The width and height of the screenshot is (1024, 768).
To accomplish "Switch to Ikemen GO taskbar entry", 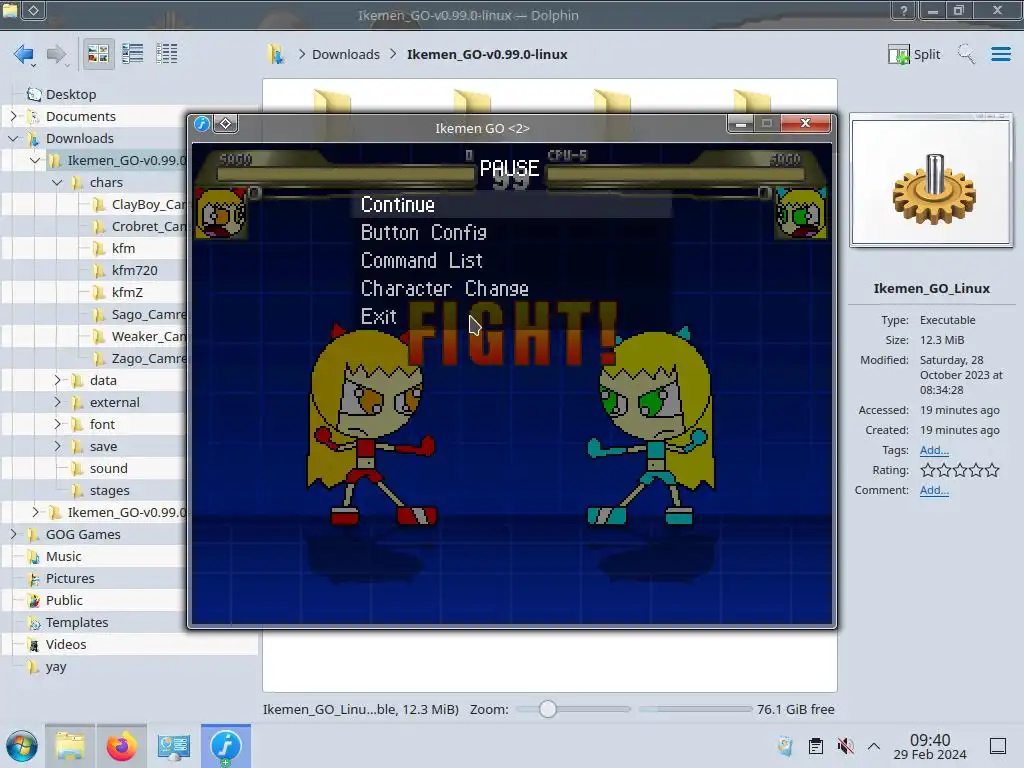I will click(226, 746).
